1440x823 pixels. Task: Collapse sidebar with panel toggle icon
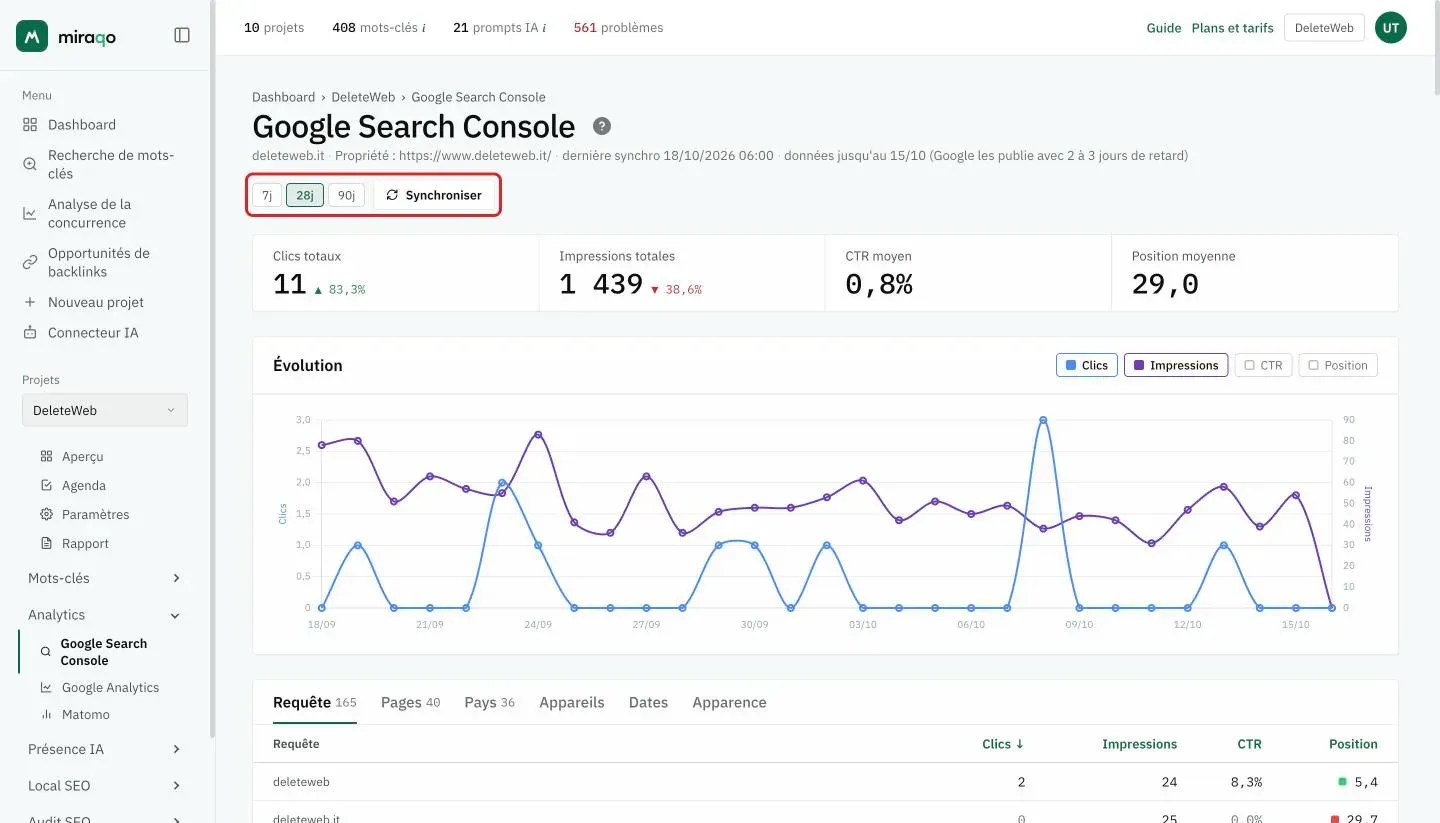click(182, 35)
